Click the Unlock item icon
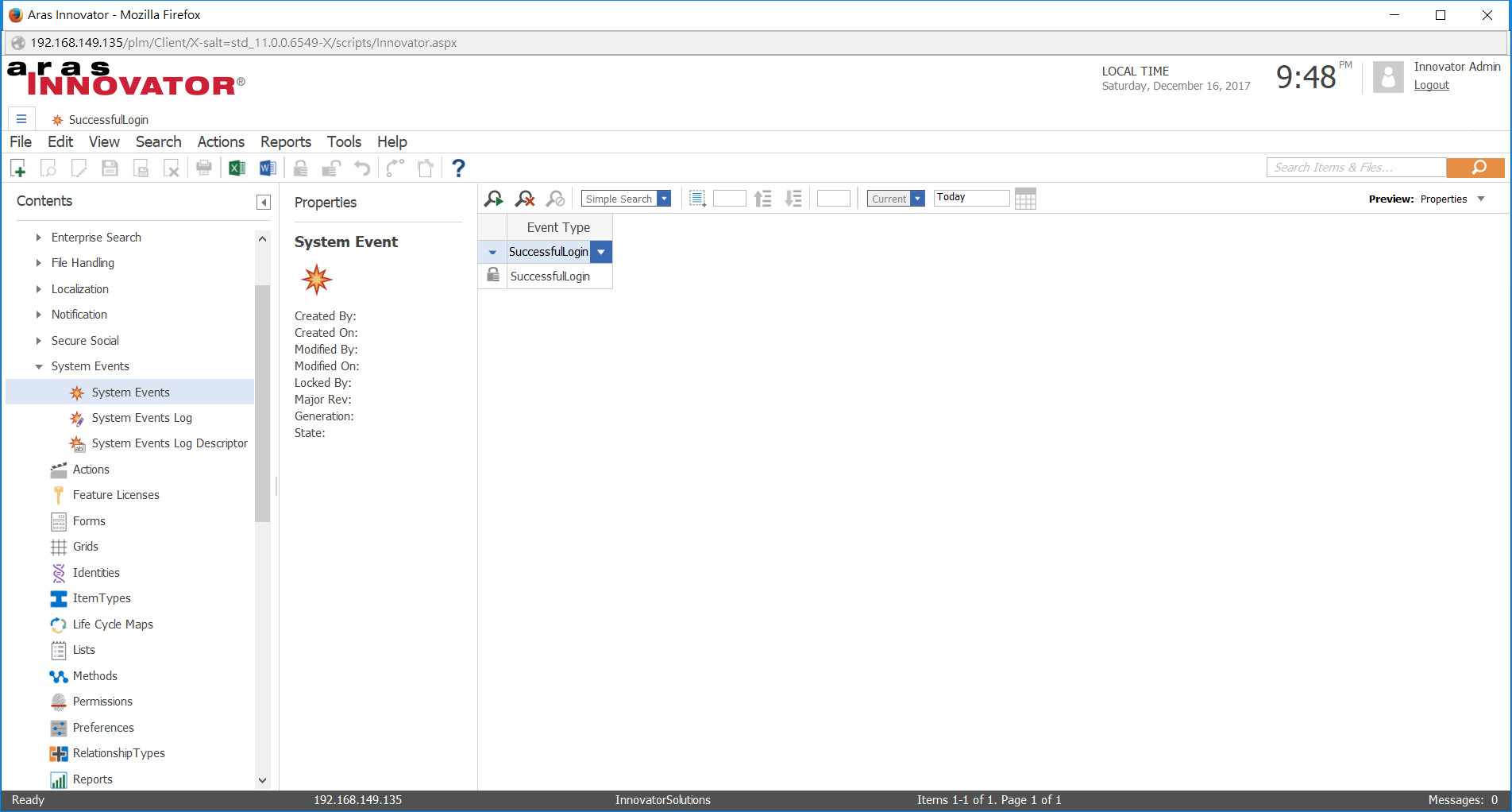This screenshot has width=1512, height=812. [x=331, y=168]
